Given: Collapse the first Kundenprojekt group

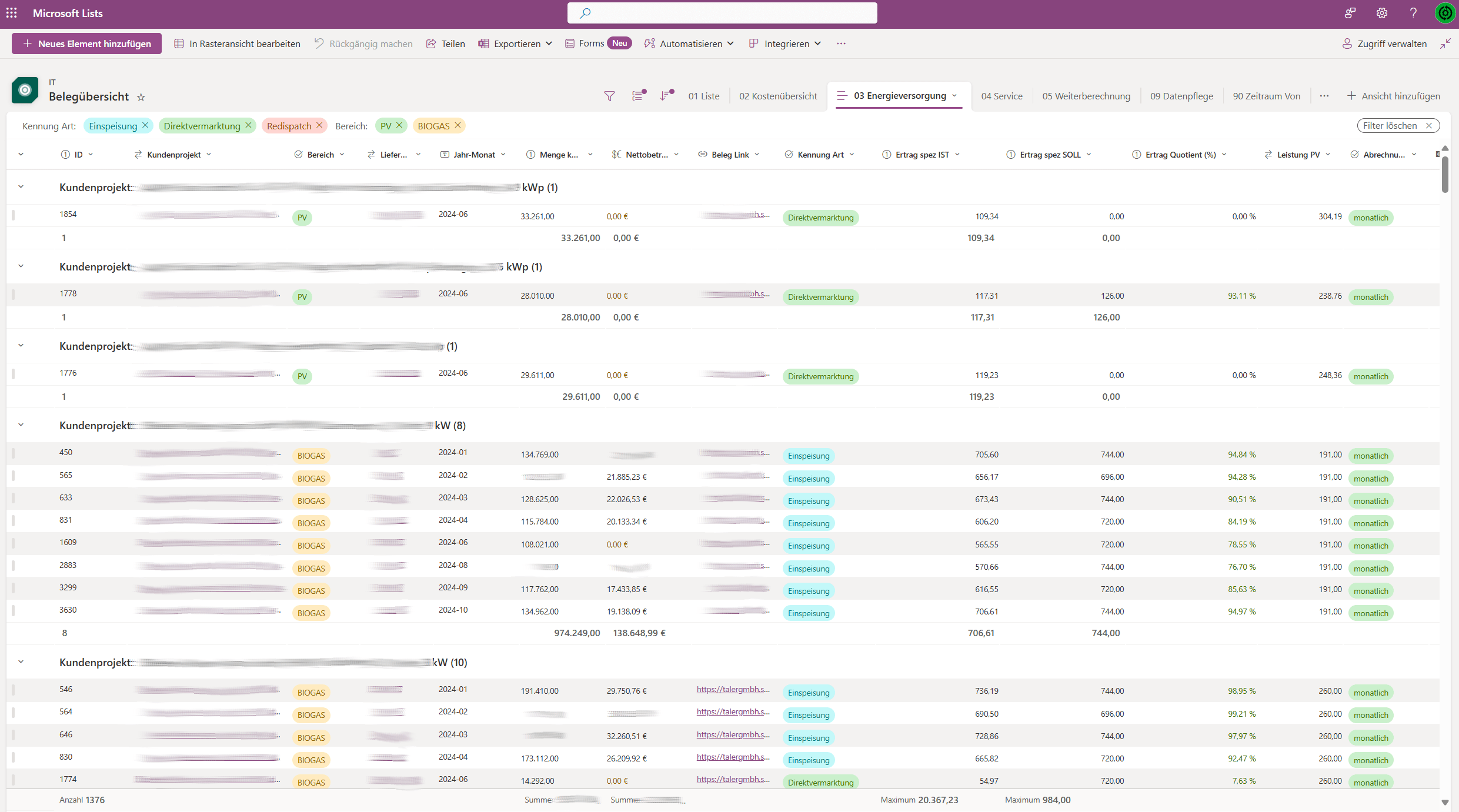Looking at the screenshot, I should 21,187.
